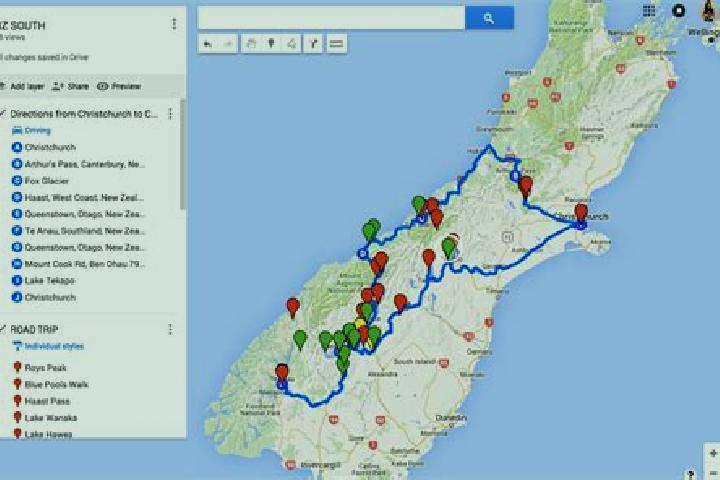Click the Preview button
This screenshot has height=480, width=720.
[x=119, y=86]
